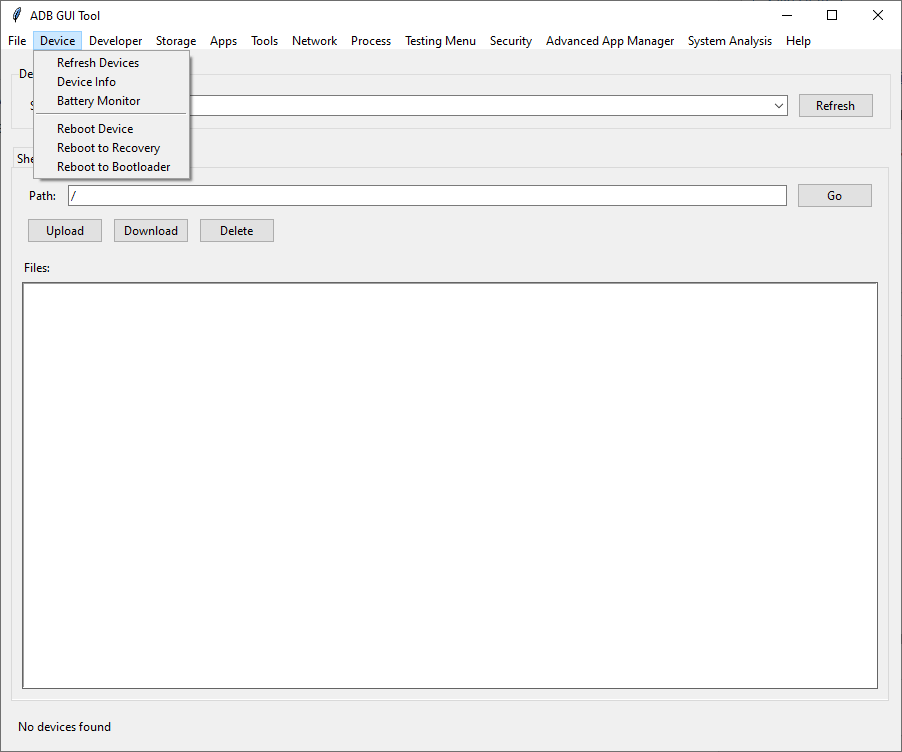The width and height of the screenshot is (902, 752).
Task: Click the Refresh button
Action: 835,105
